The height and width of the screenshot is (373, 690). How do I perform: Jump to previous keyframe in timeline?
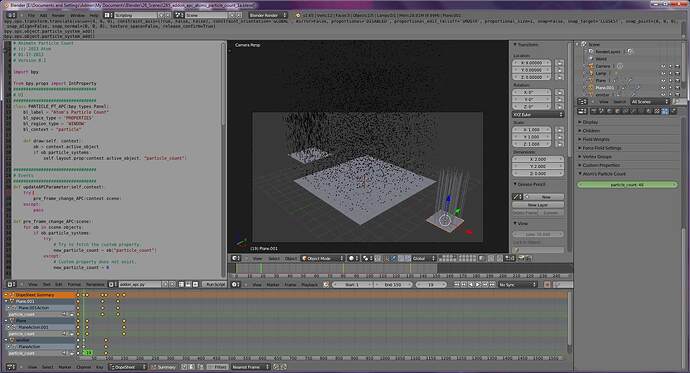pyautogui.click(x=464, y=285)
